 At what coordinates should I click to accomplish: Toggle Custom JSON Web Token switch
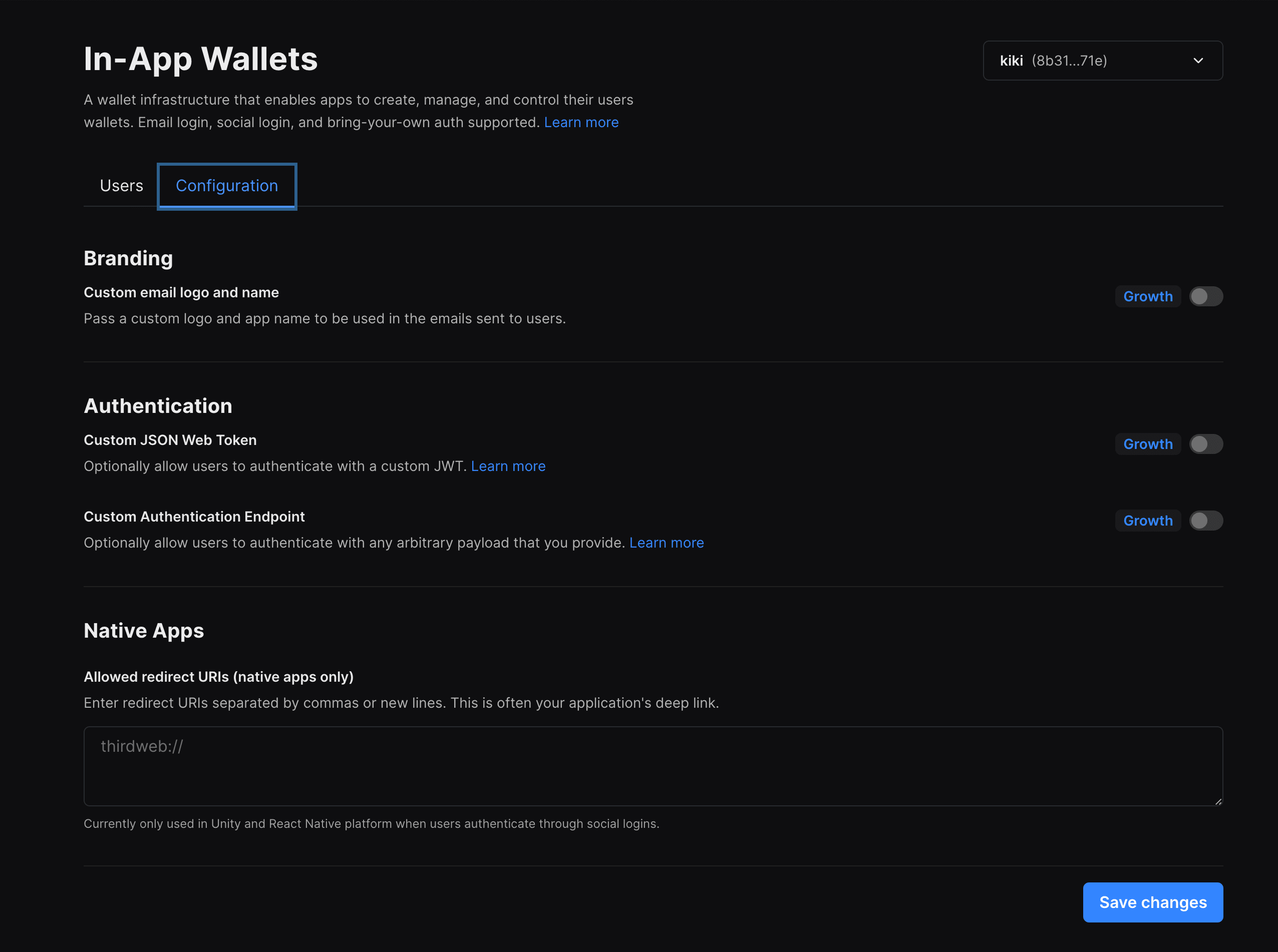point(1205,444)
